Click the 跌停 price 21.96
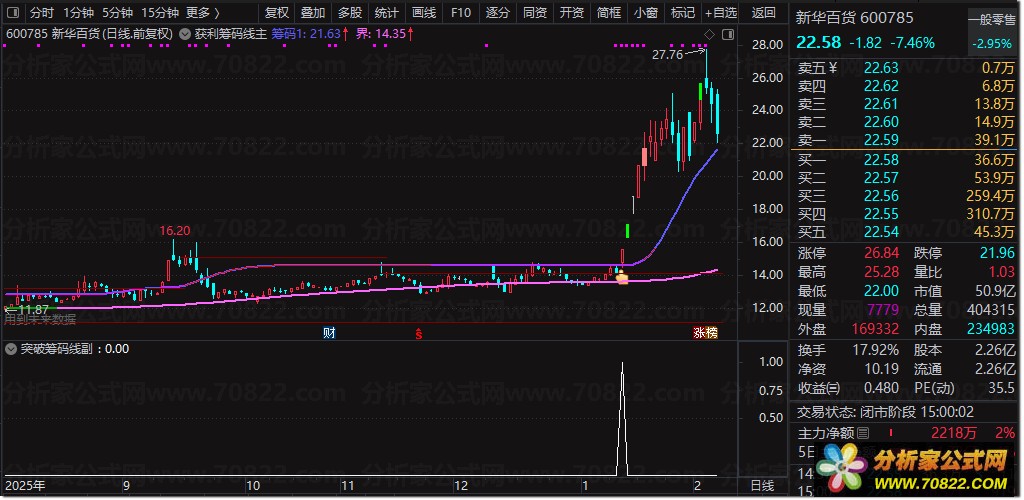The height and width of the screenshot is (500, 1024). 997,253
